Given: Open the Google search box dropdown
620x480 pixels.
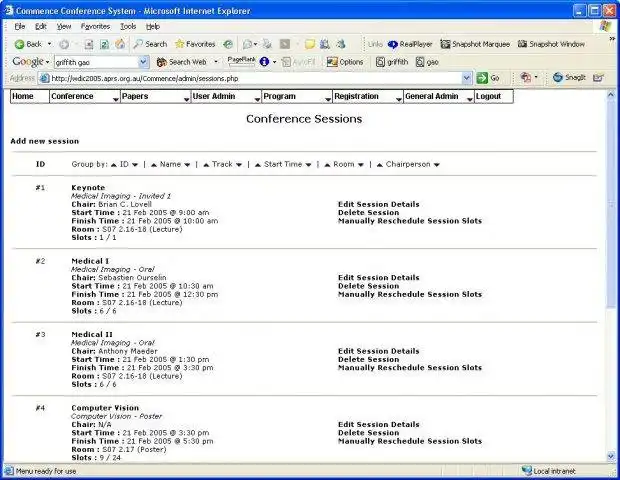Looking at the screenshot, I should pos(144,62).
